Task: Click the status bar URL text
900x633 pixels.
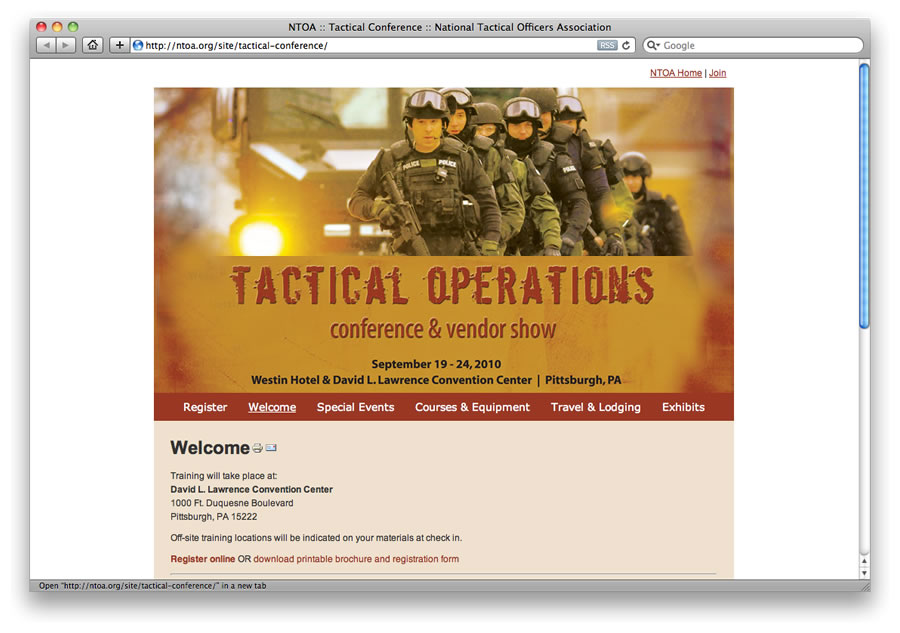Action: [x=152, y=586]
